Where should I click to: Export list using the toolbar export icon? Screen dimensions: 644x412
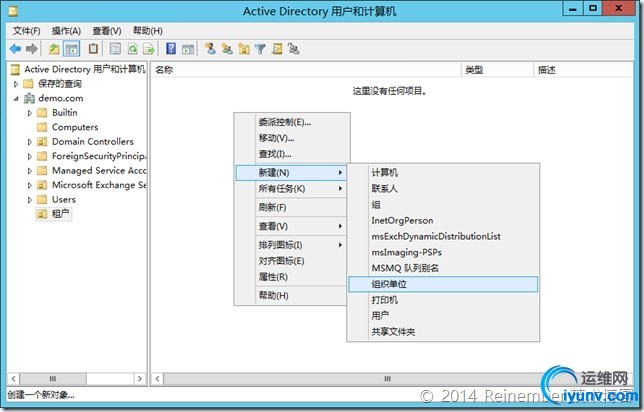tap(149, 49)
